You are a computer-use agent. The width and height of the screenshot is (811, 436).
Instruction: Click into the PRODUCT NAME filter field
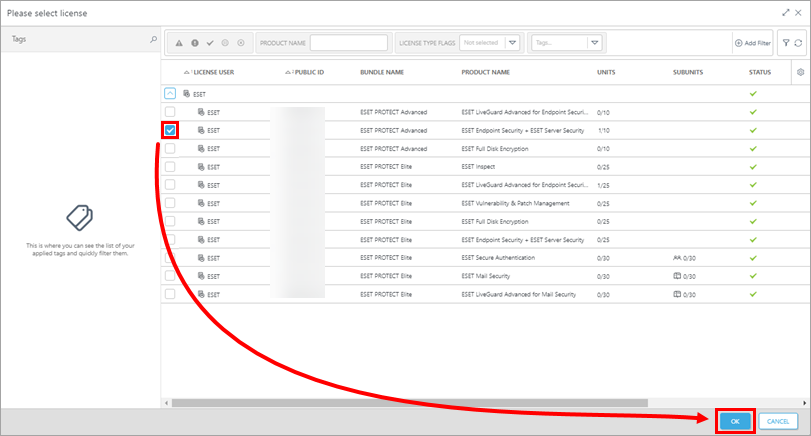point(349,43)
